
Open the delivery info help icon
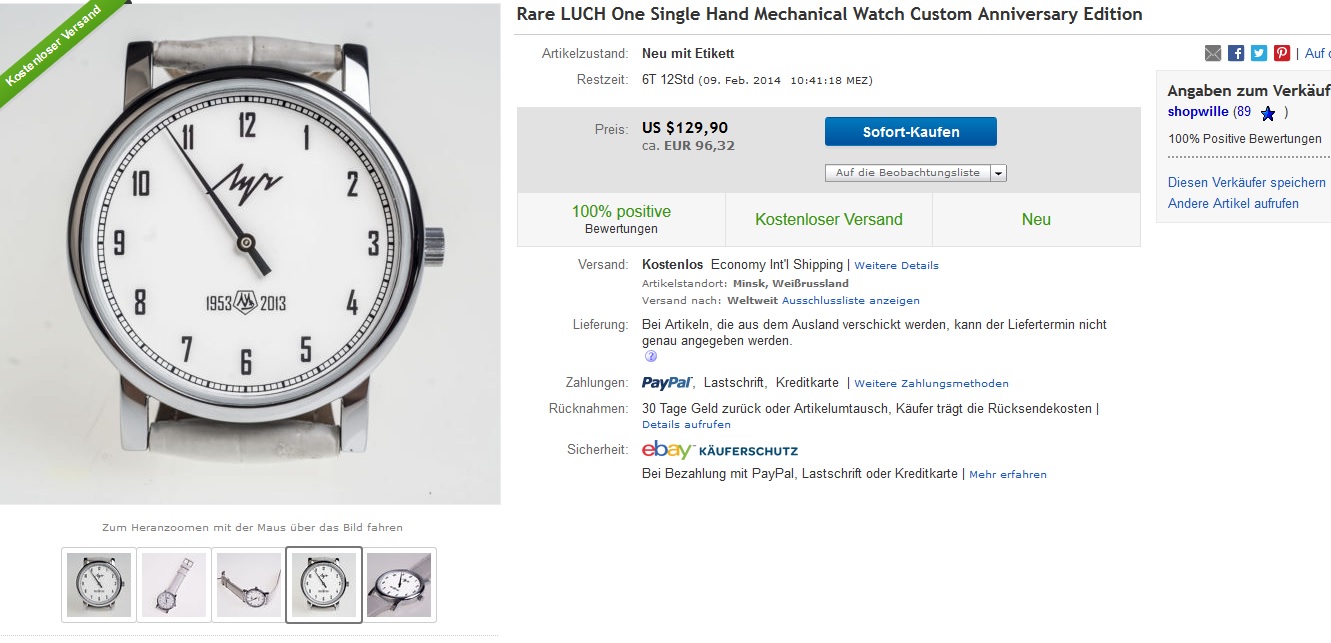pyautogui.click(x=651, y=356)
